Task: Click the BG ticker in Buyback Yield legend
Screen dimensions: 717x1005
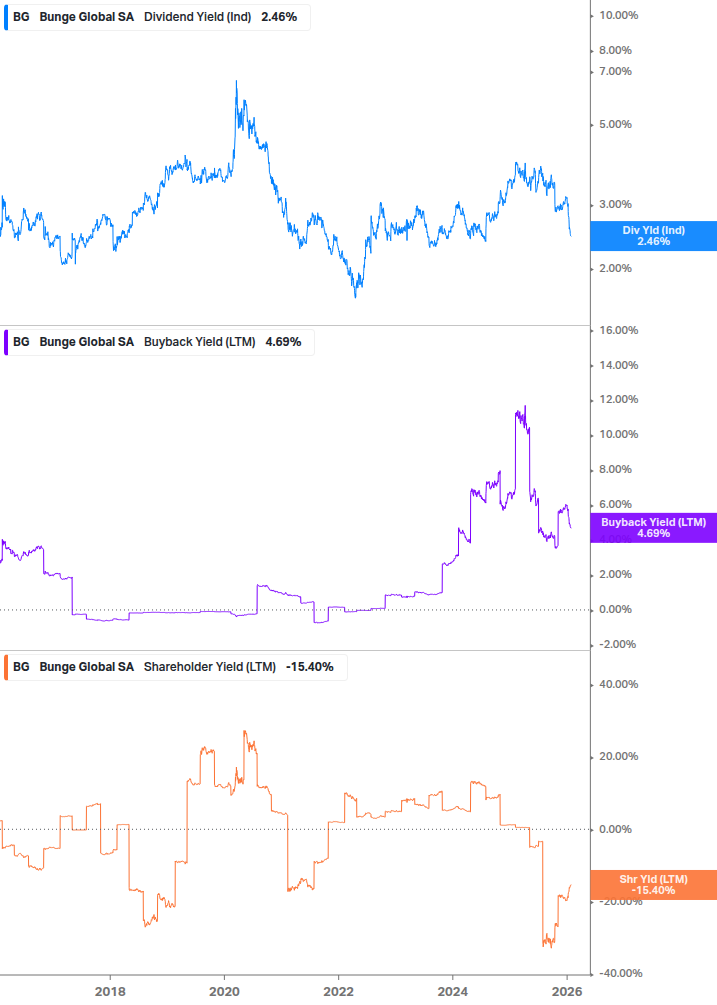Action: [x=21, y=342]
